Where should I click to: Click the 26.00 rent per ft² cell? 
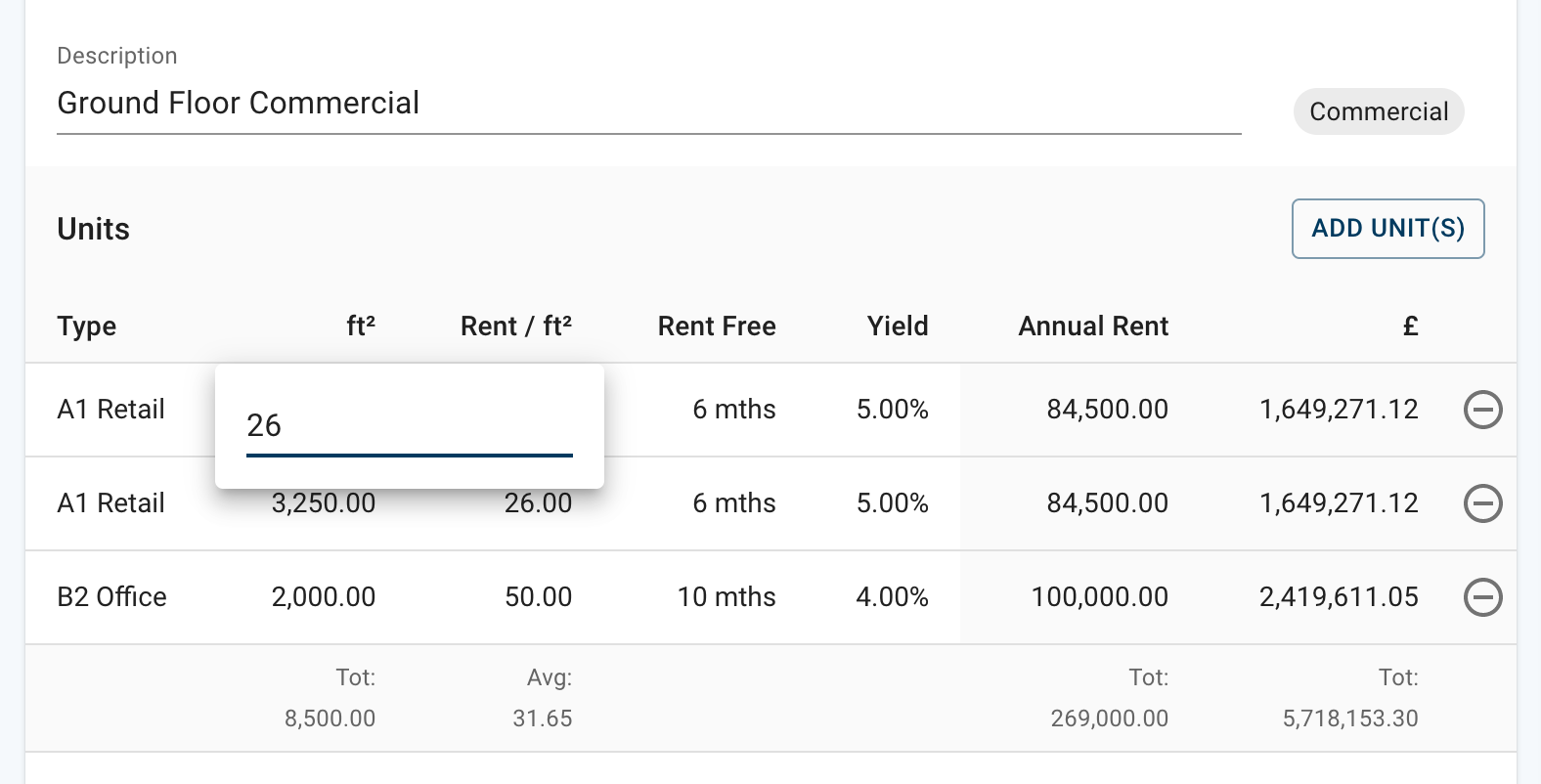[x=538, y=503]
